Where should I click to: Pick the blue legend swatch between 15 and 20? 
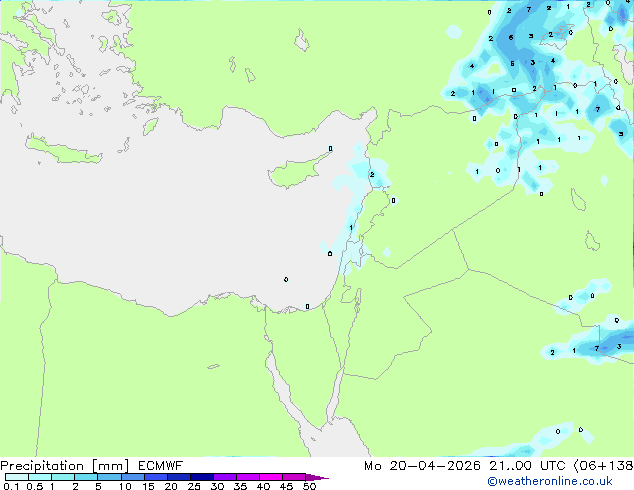[156, 477]
